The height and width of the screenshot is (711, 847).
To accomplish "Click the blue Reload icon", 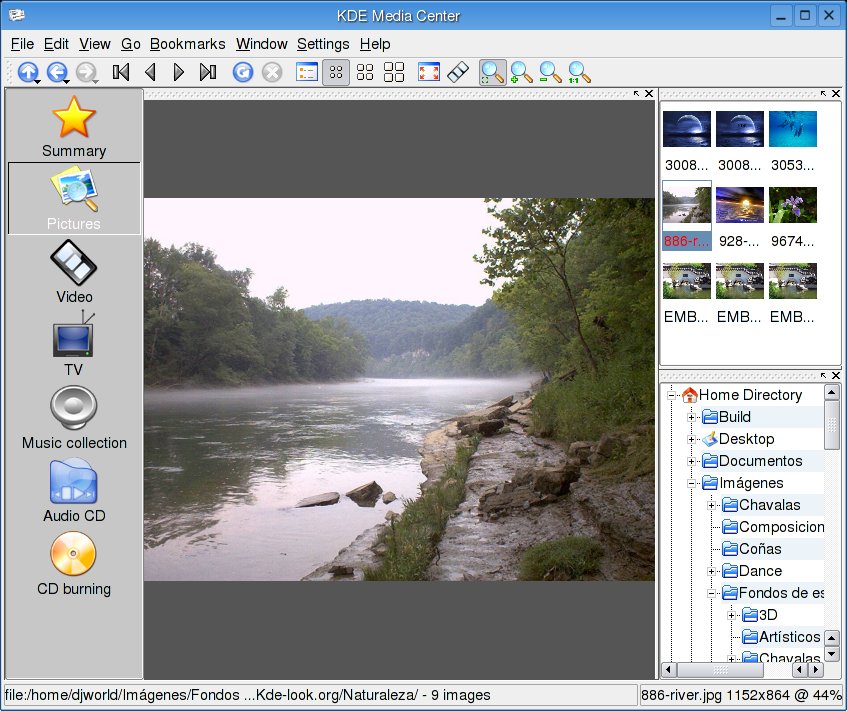I will [243, 72].
